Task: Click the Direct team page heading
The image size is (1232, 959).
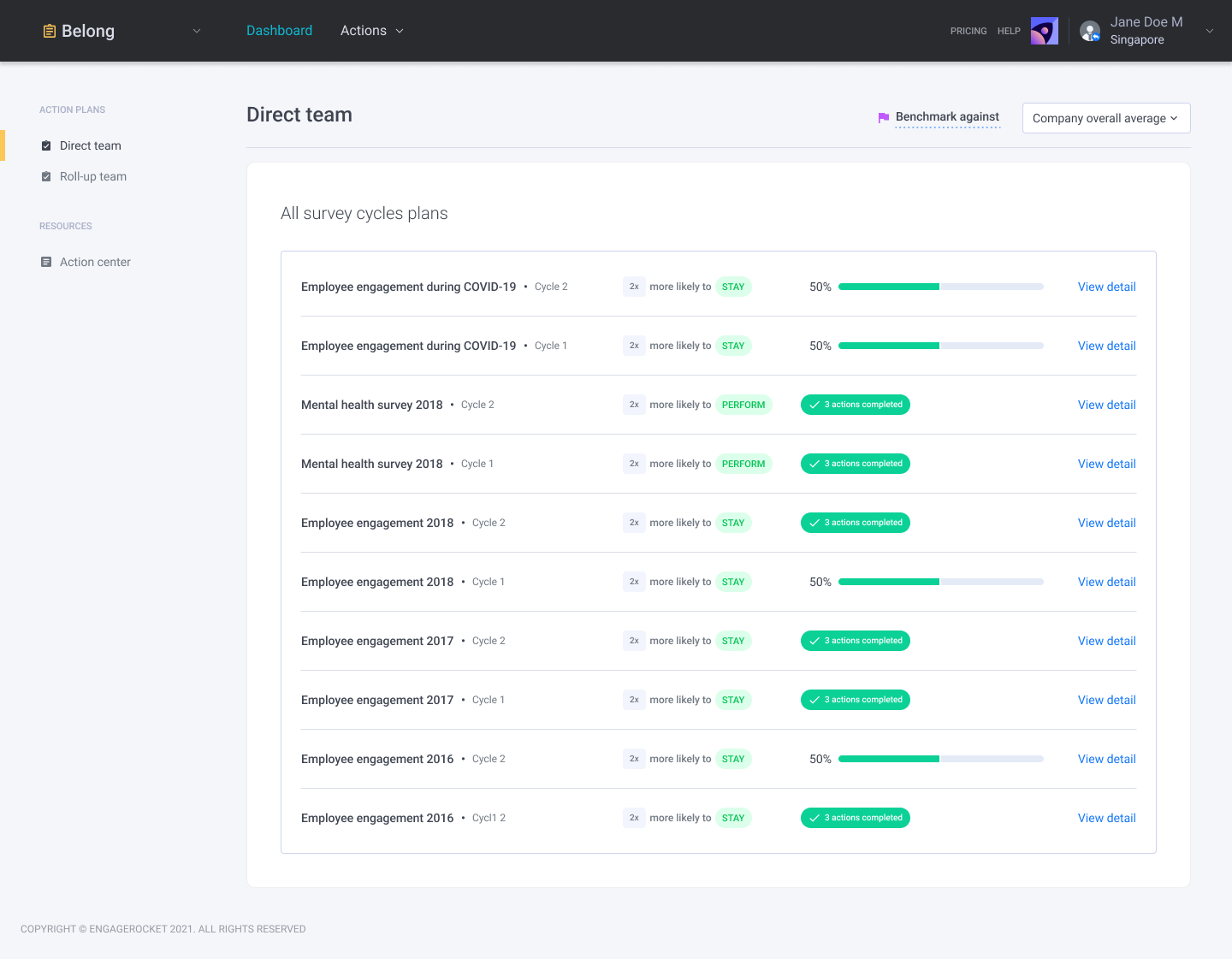Action: click(x=299, y=115)
